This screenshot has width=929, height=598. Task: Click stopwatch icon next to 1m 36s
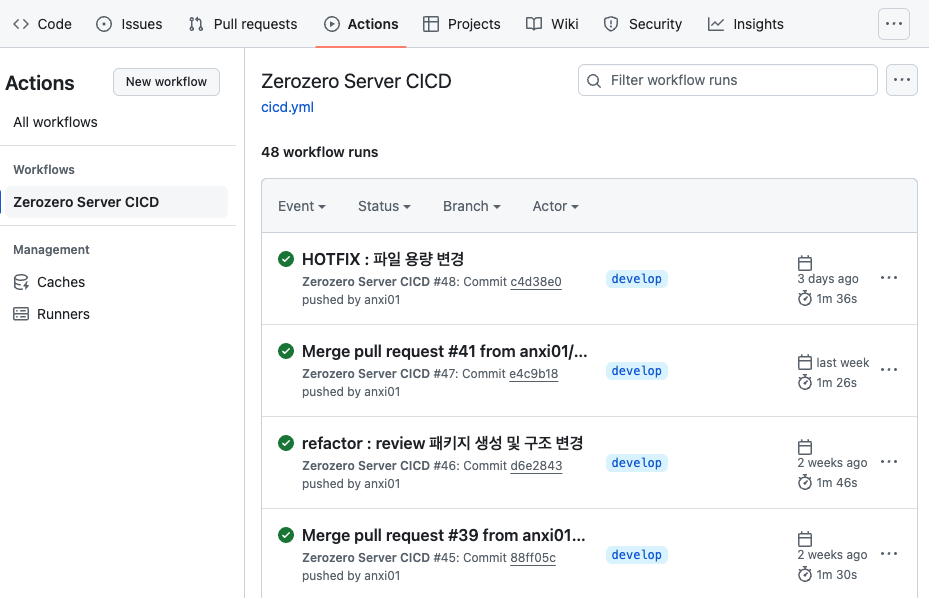tap(805, 298)
